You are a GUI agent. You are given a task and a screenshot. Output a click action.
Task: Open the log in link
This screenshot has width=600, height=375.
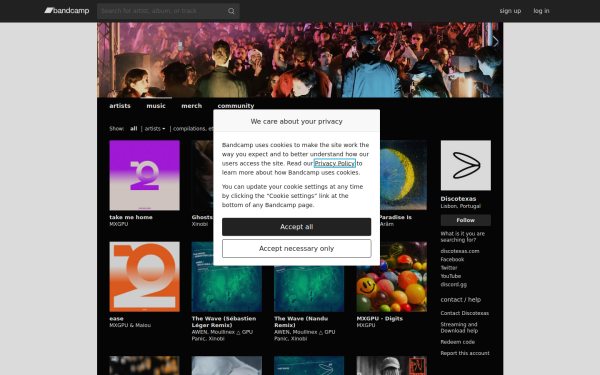pos(541,11)
